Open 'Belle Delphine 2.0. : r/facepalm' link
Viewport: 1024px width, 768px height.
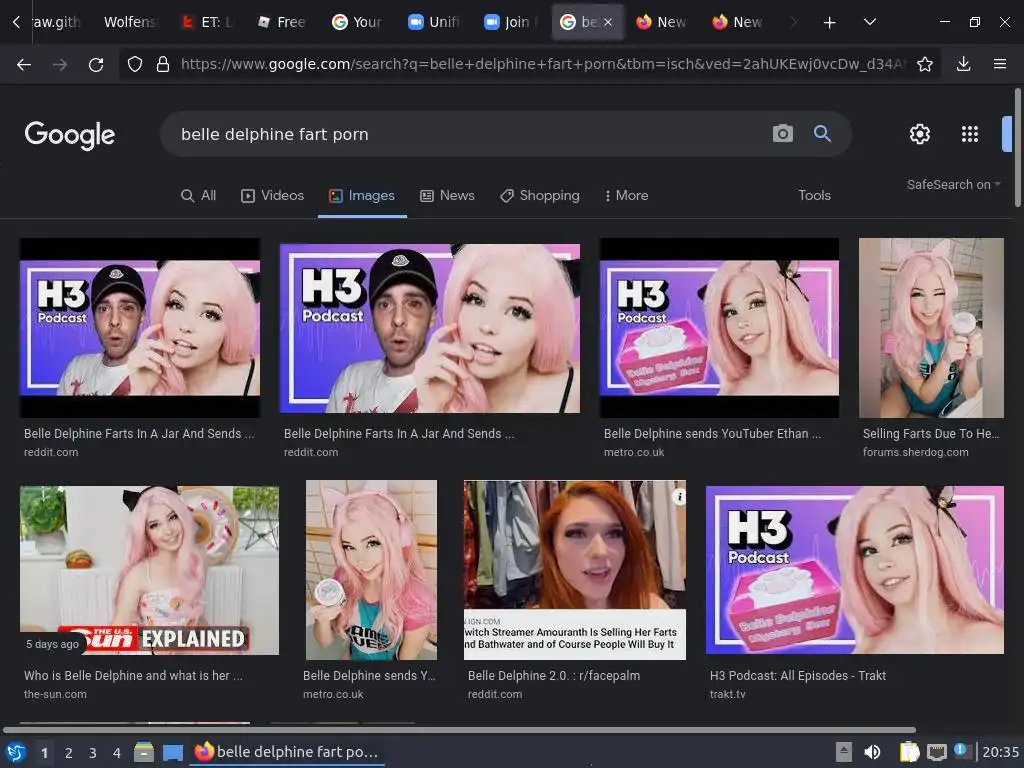tap(554, 676)
